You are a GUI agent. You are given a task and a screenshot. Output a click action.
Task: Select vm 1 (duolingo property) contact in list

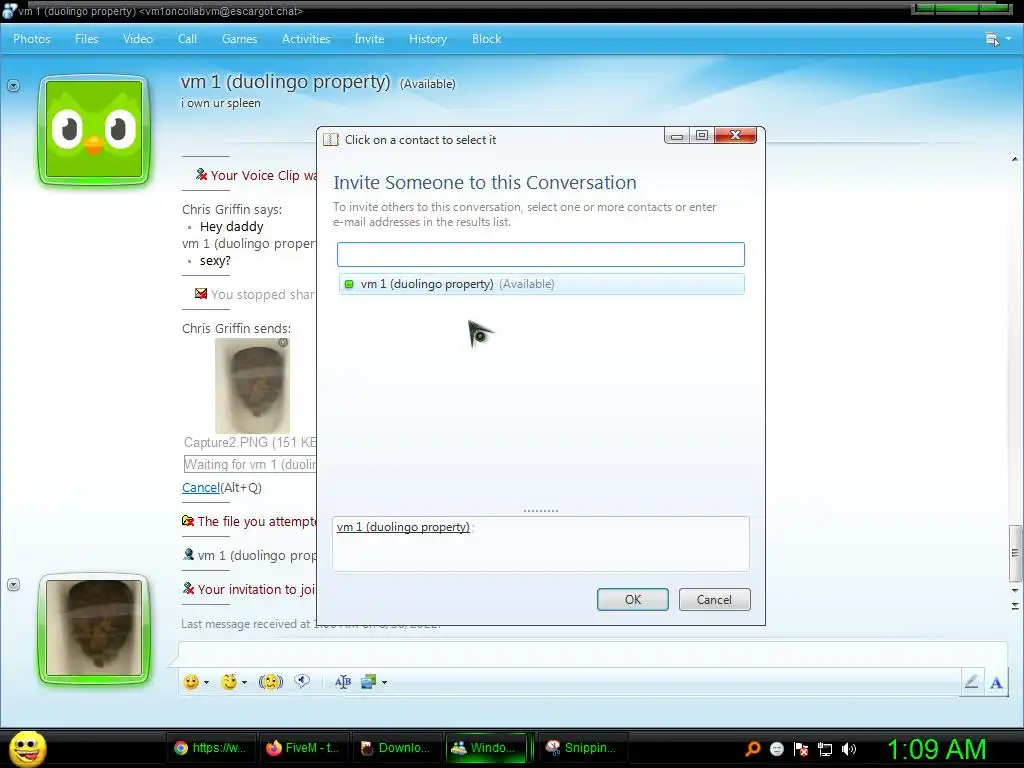point(541,284)
